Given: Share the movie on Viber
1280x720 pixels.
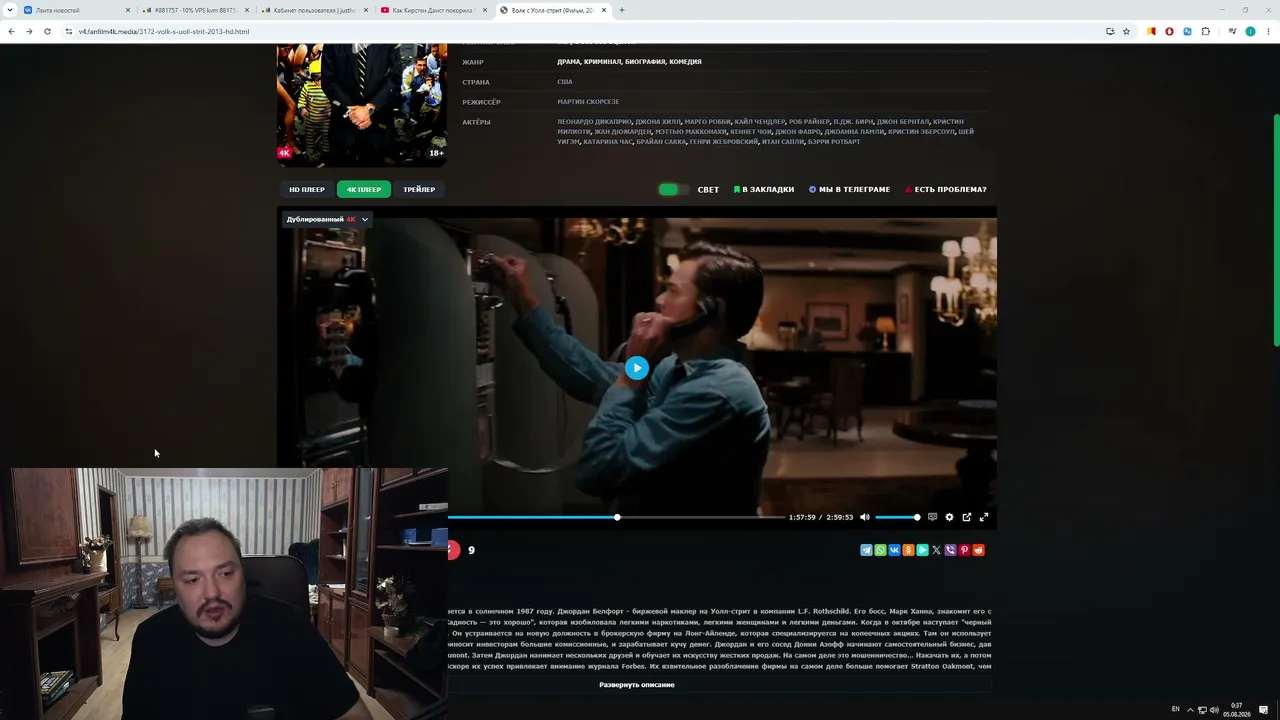Looking at the screenshot, I should (950, 550).
